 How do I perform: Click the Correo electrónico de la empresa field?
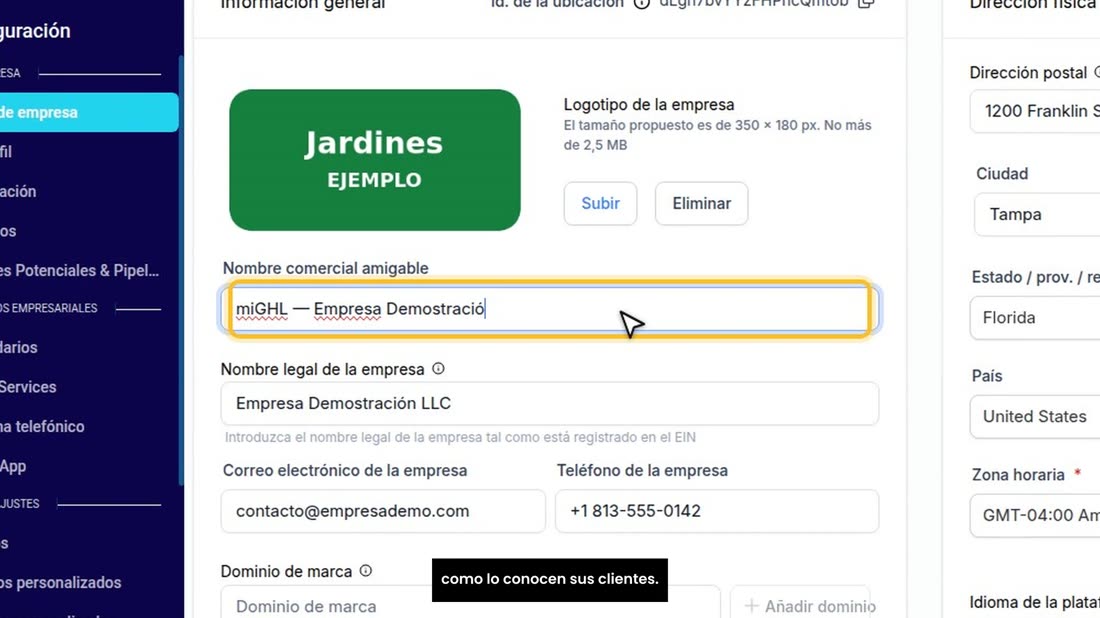click(x=383, y=511)
